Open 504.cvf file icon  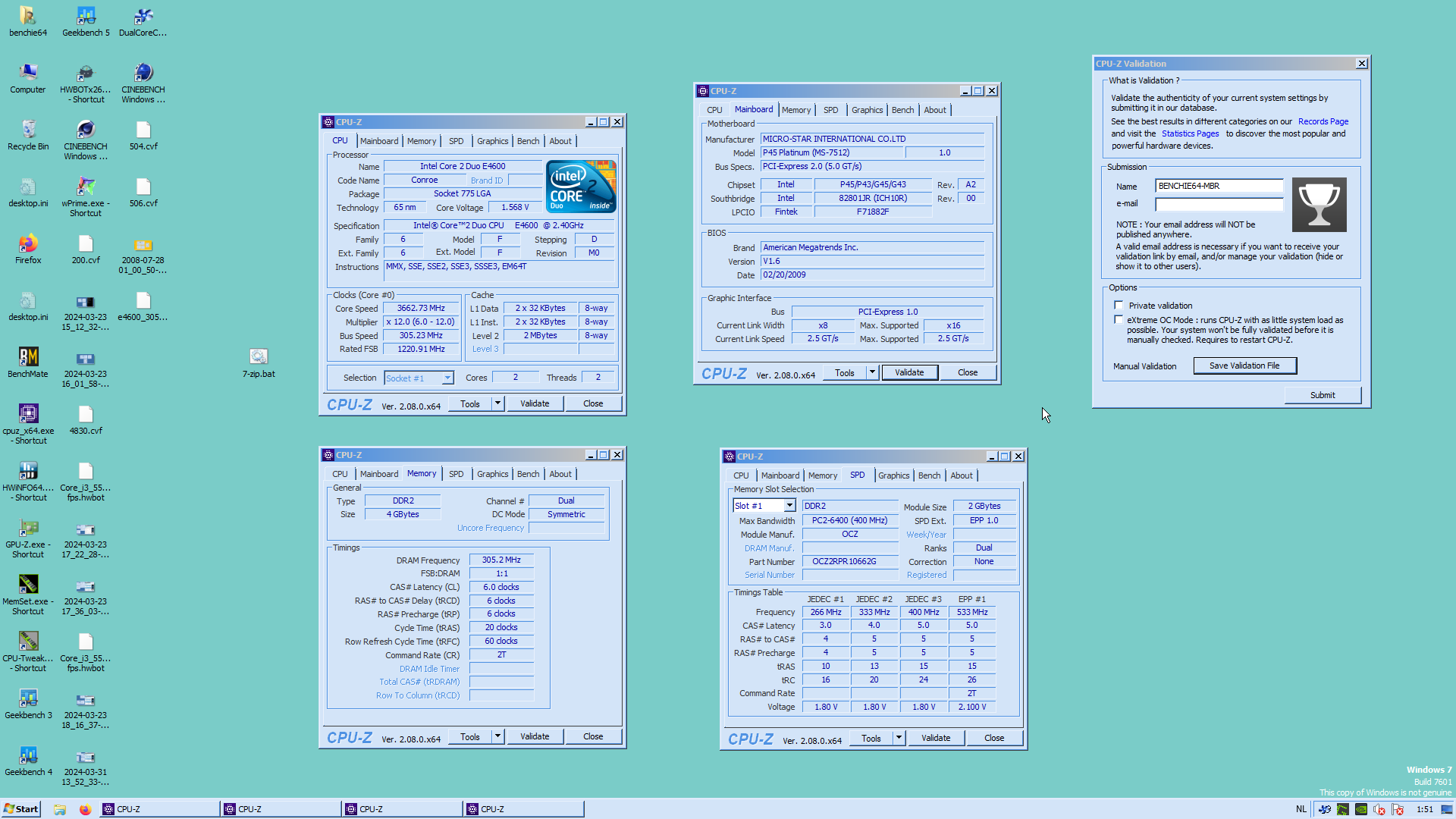click(143, 135)
